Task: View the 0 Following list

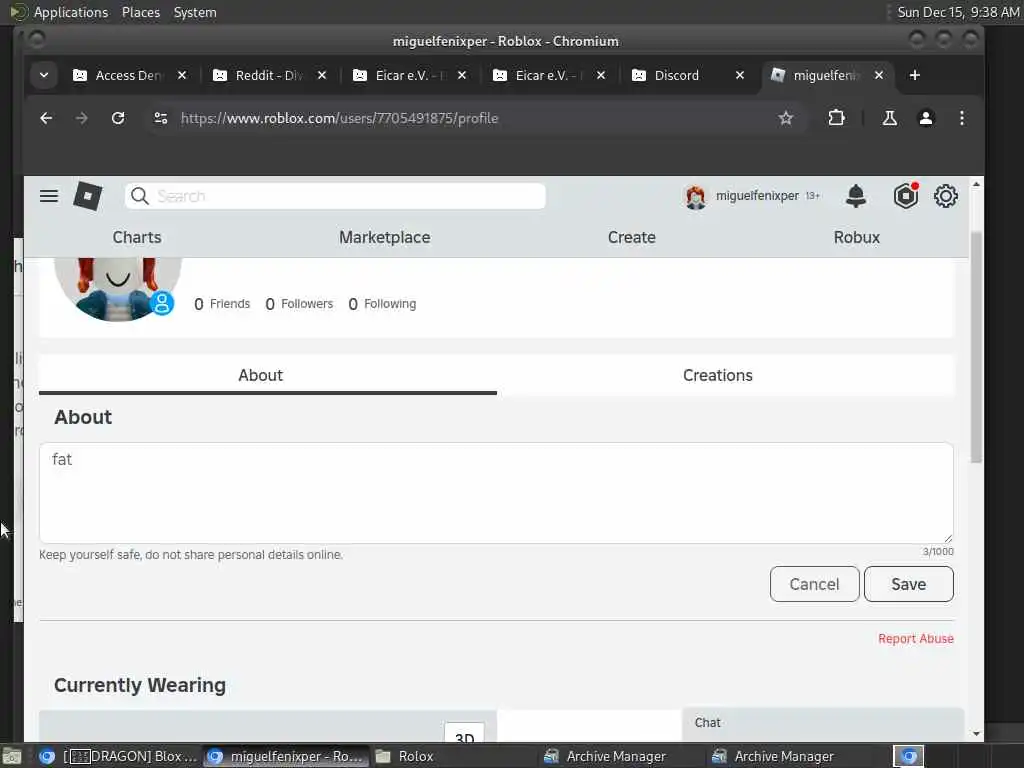Action: (382, 304)
